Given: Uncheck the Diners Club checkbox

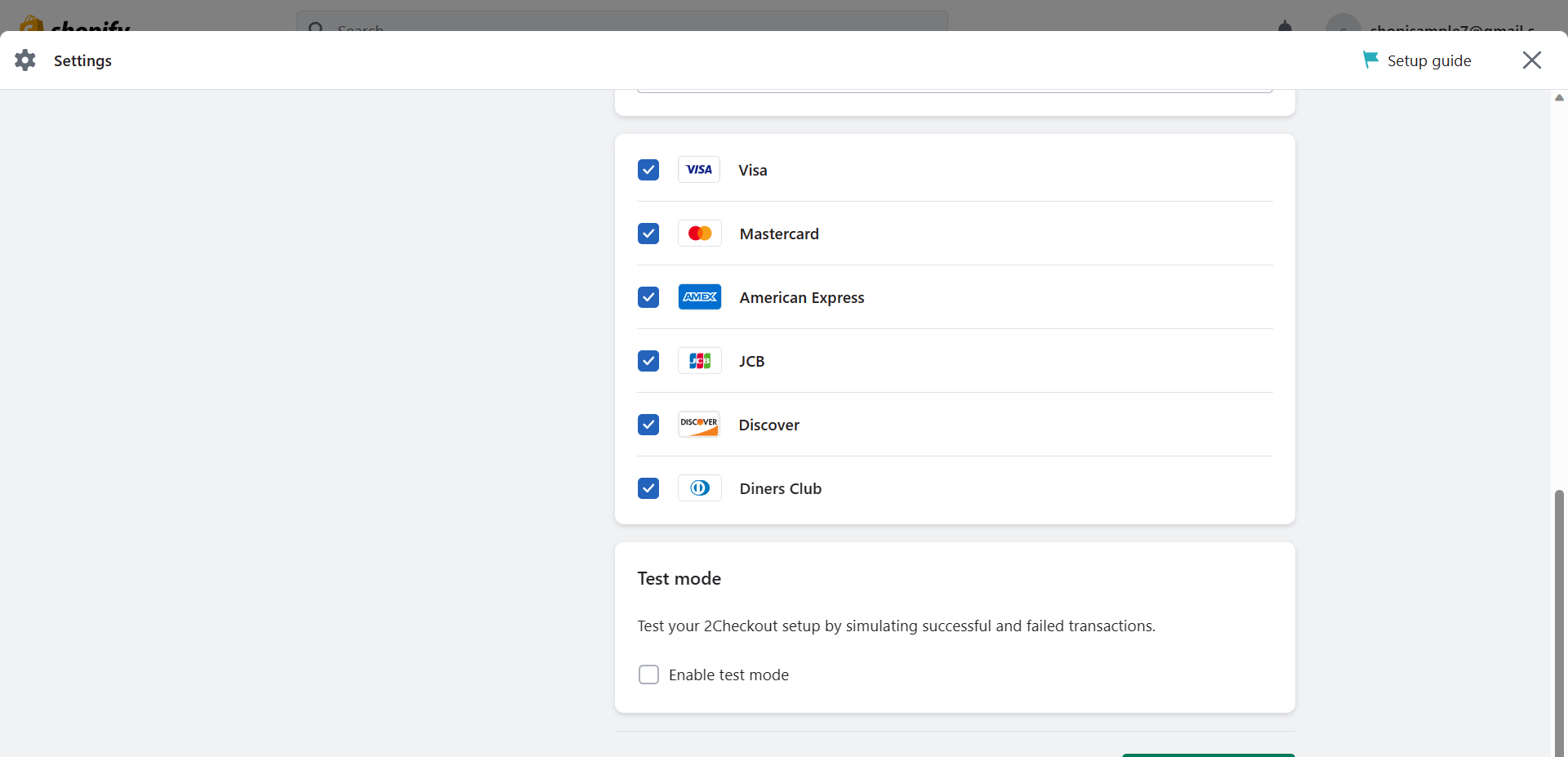Looking at the screenshot, I should point(648,488).
